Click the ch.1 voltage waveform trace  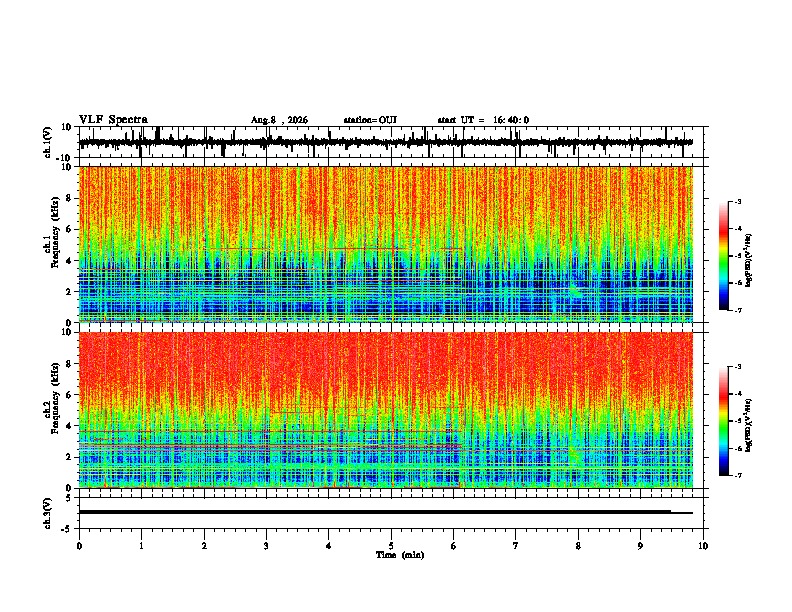[x=386, y=142]
